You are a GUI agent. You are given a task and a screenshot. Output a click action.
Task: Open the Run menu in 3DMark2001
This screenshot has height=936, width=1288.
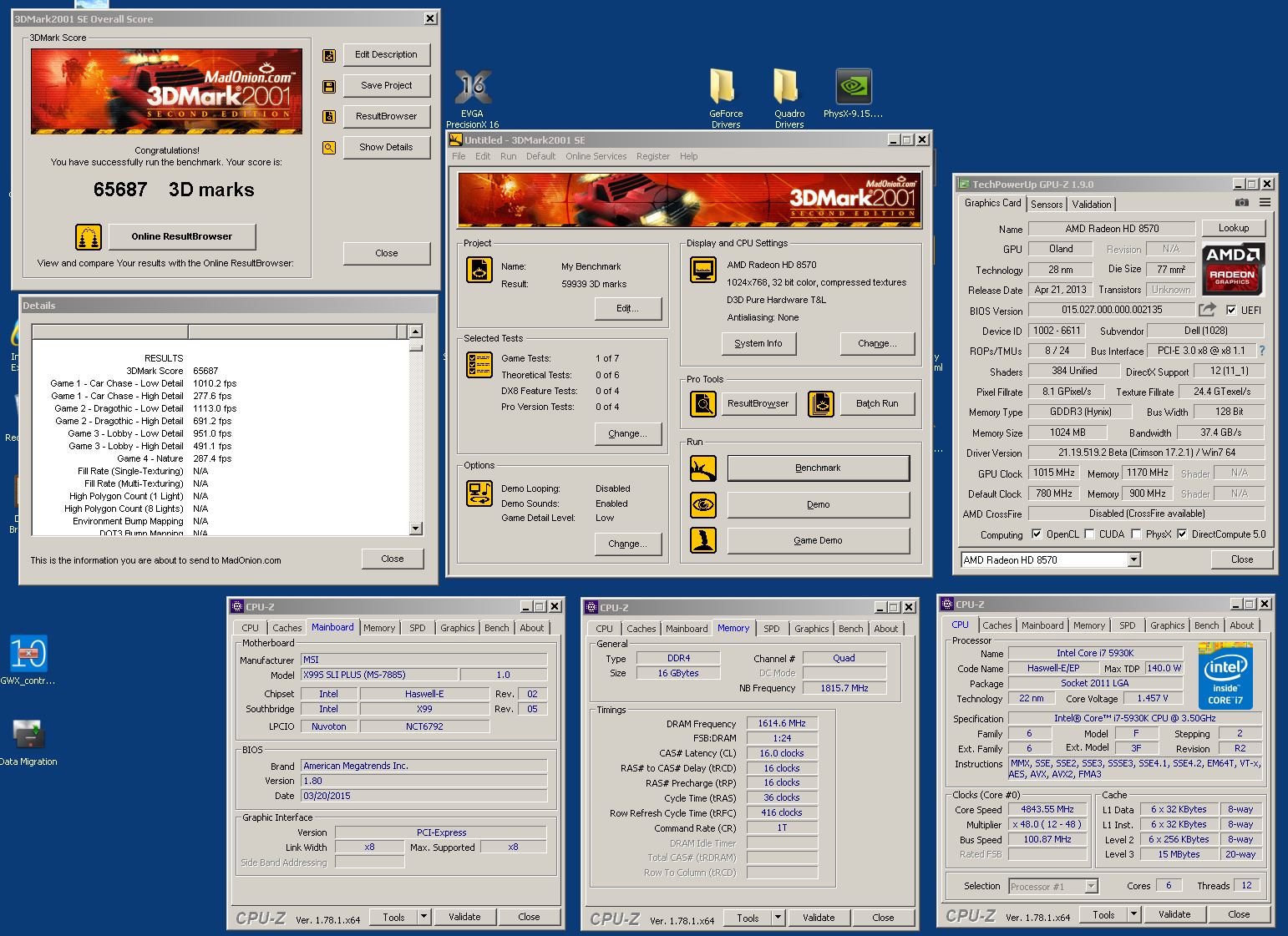tap(509, 156)
